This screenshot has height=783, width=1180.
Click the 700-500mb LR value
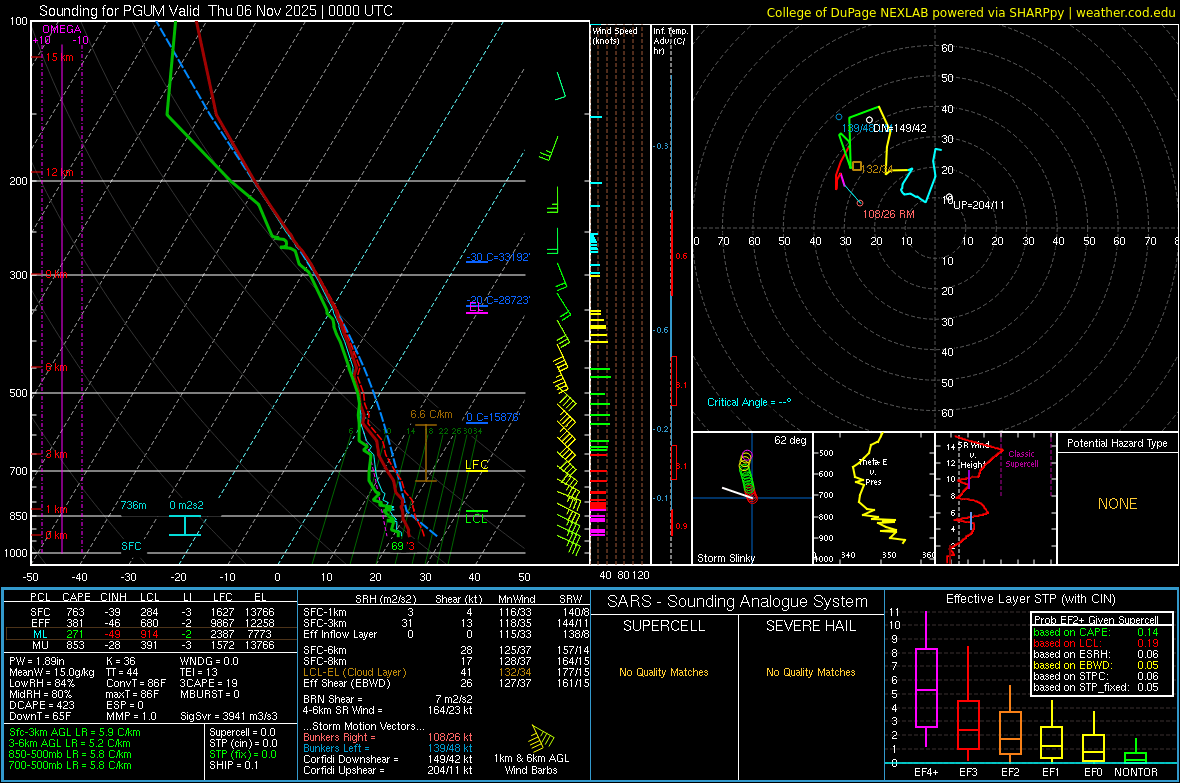[x=70, y=765]
